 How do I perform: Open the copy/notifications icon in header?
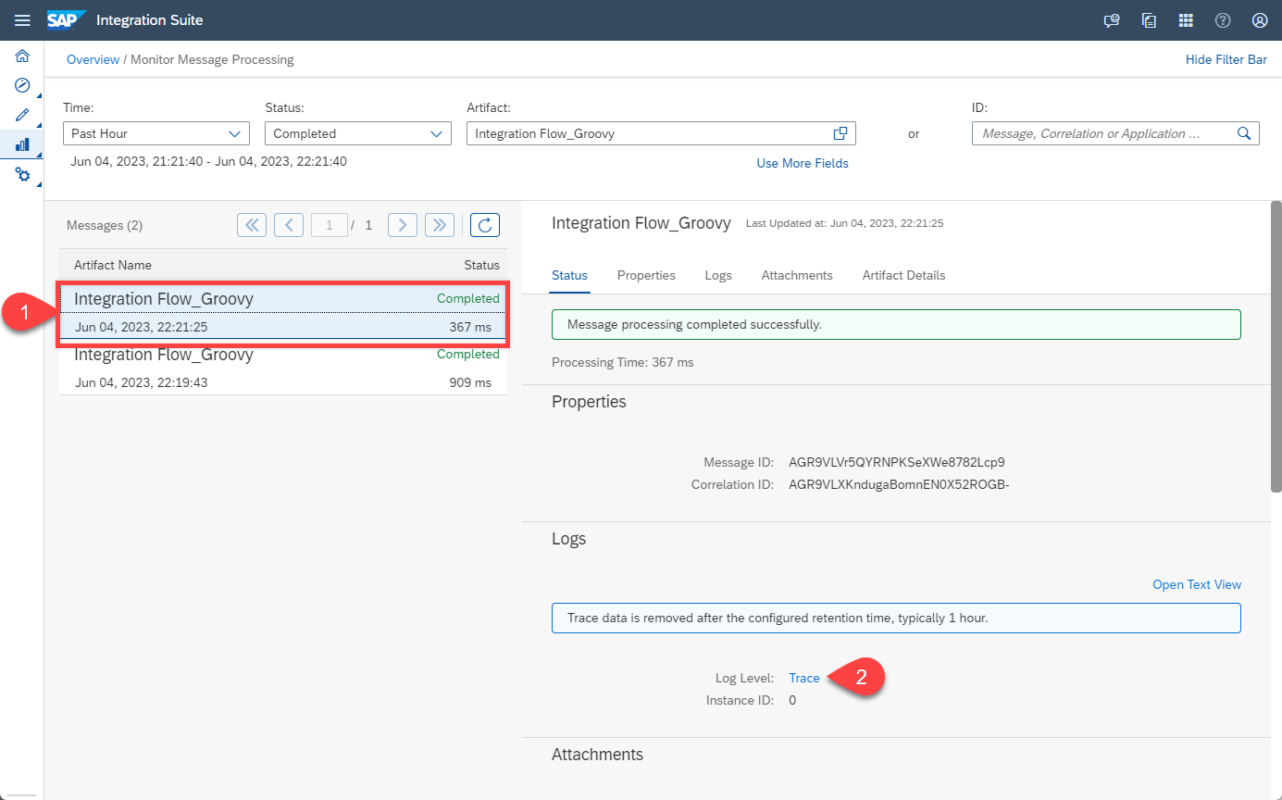tap(1149, 20)
